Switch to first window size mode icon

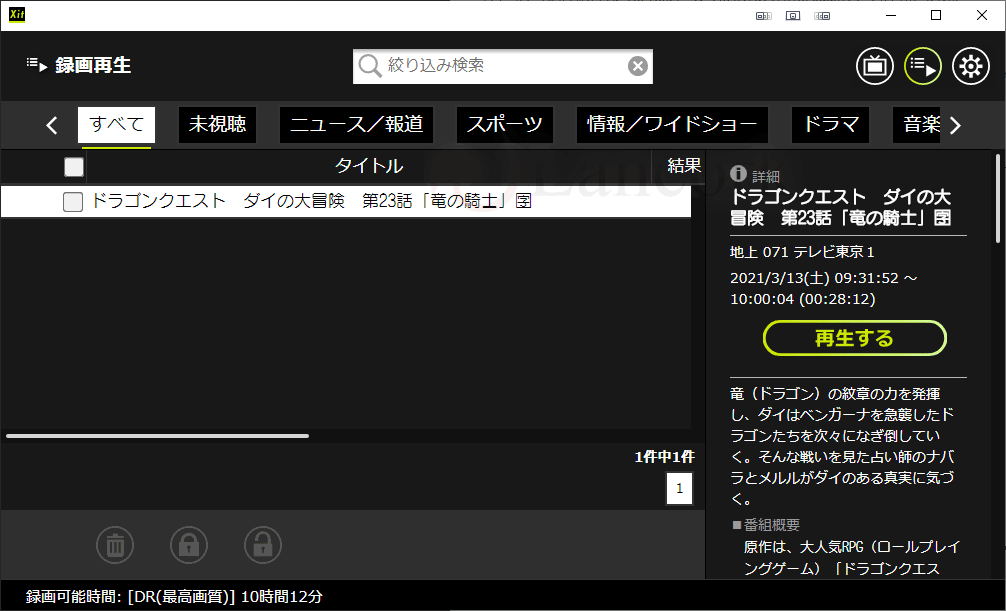pos(763,15)
